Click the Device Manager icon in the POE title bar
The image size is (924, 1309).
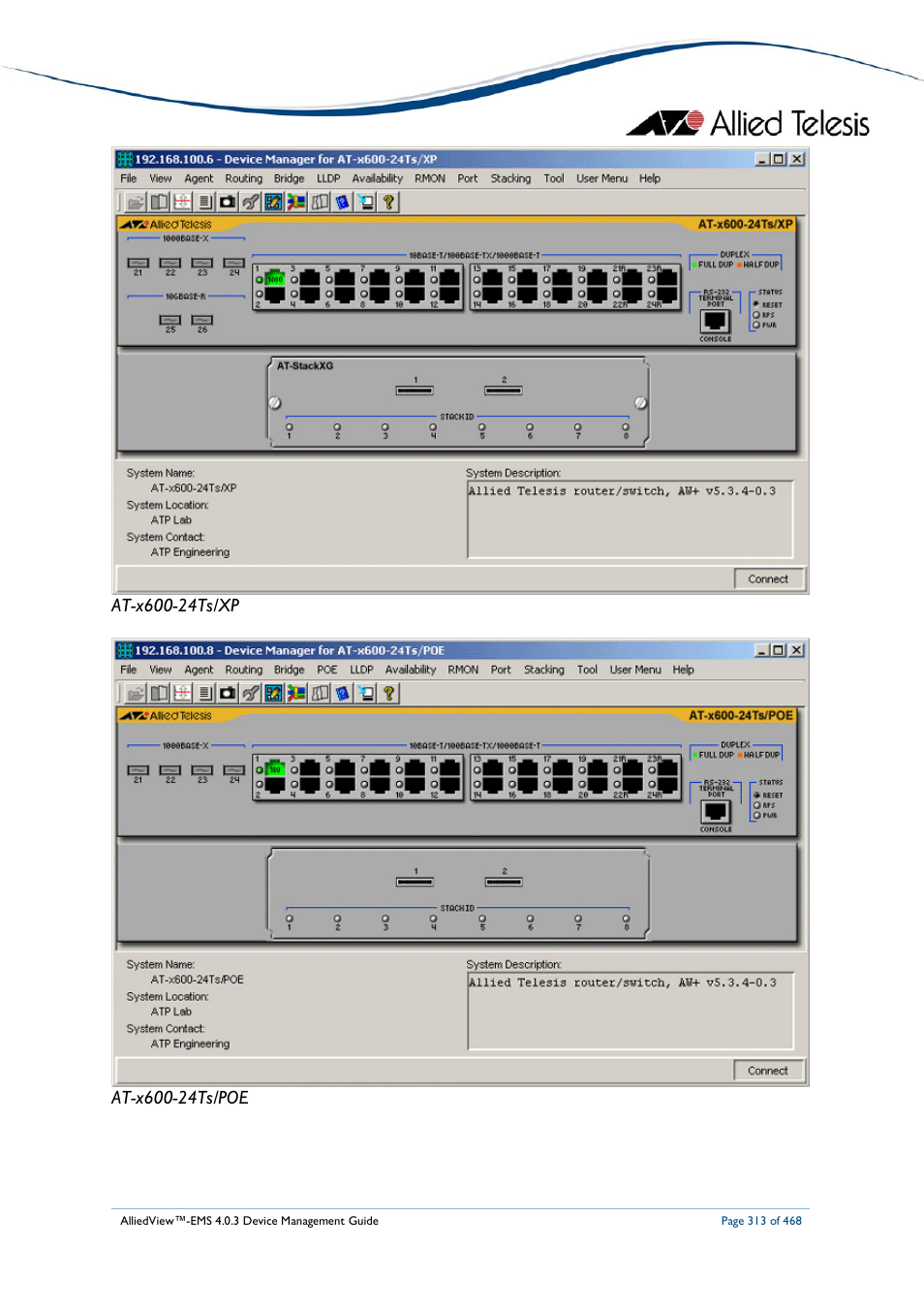click(125, 650)
